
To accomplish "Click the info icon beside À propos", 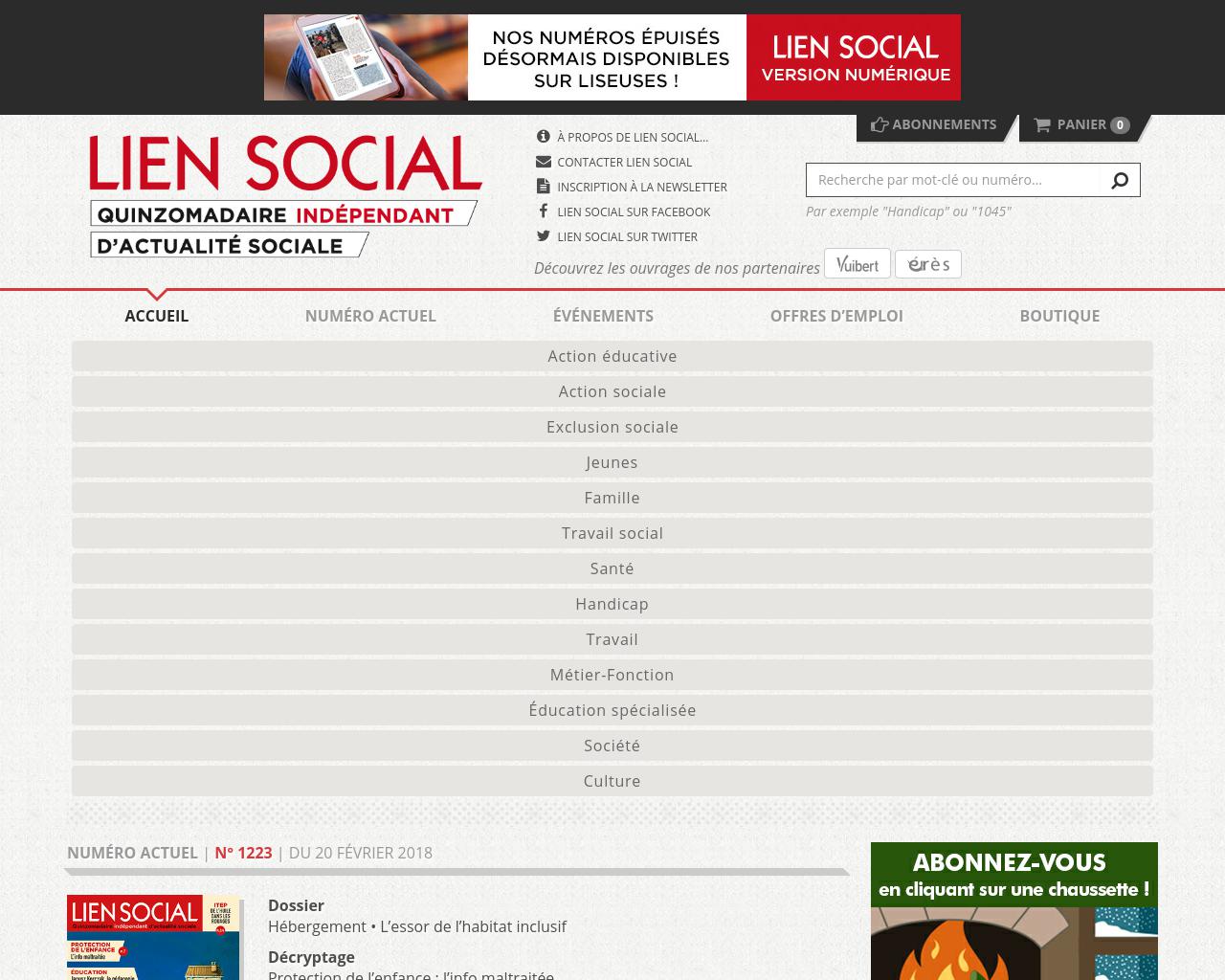I will pos(543,137).
